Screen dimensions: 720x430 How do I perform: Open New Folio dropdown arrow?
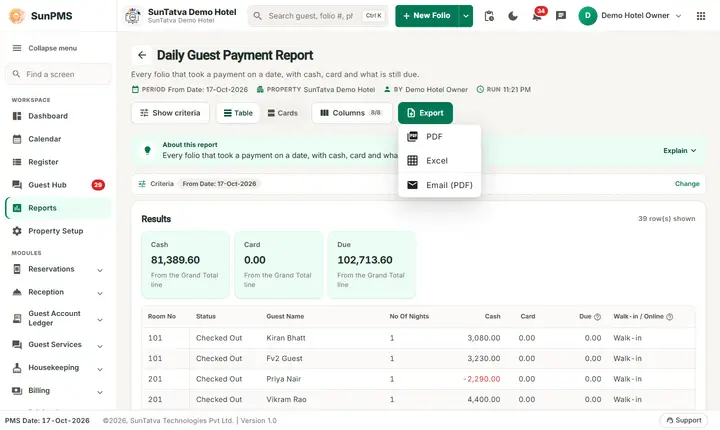(x=466, y=16)
